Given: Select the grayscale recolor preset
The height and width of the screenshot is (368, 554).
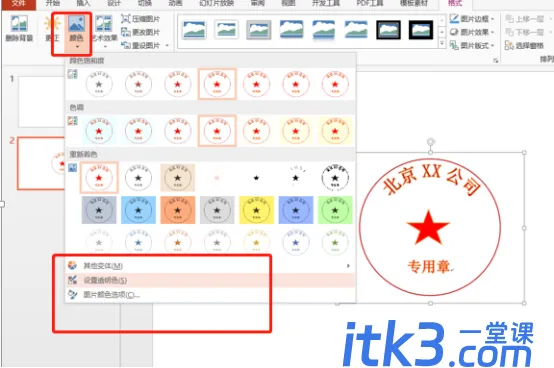Looking at the screenshot, I should pyautogui.click(x=138, y=178).
